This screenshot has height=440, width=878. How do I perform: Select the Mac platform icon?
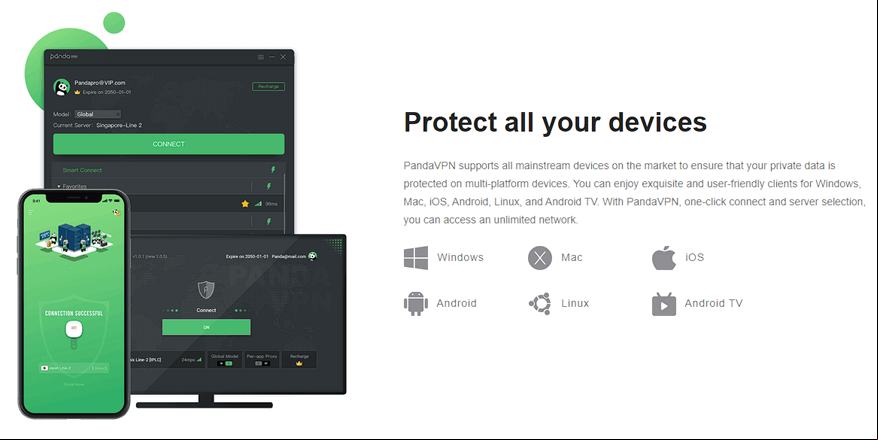540,258
